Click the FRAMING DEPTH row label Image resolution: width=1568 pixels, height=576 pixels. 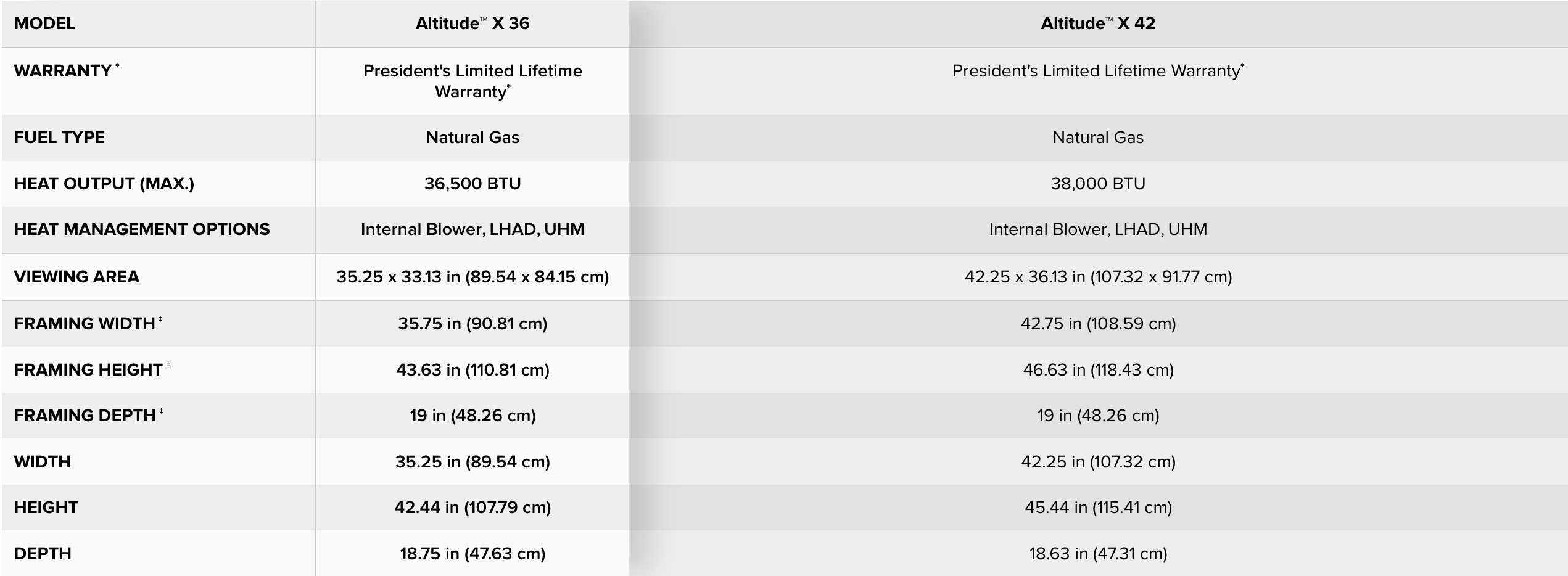point(85,415)
